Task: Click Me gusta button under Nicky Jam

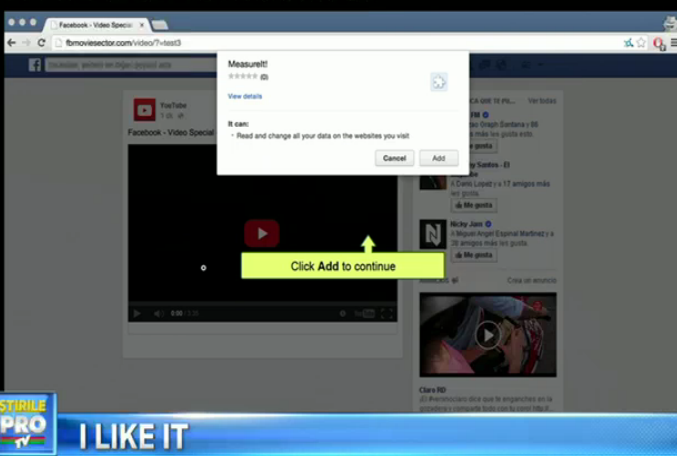Action: [473, 255]
